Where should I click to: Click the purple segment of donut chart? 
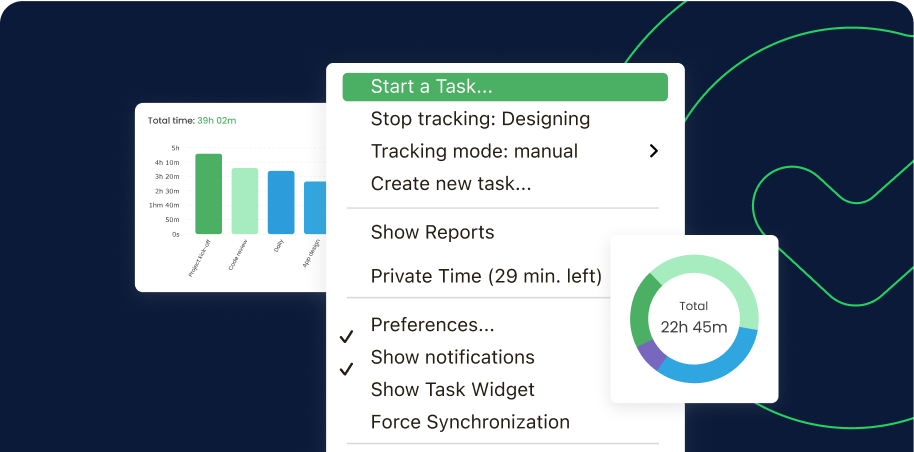click(x=651, y=353)
